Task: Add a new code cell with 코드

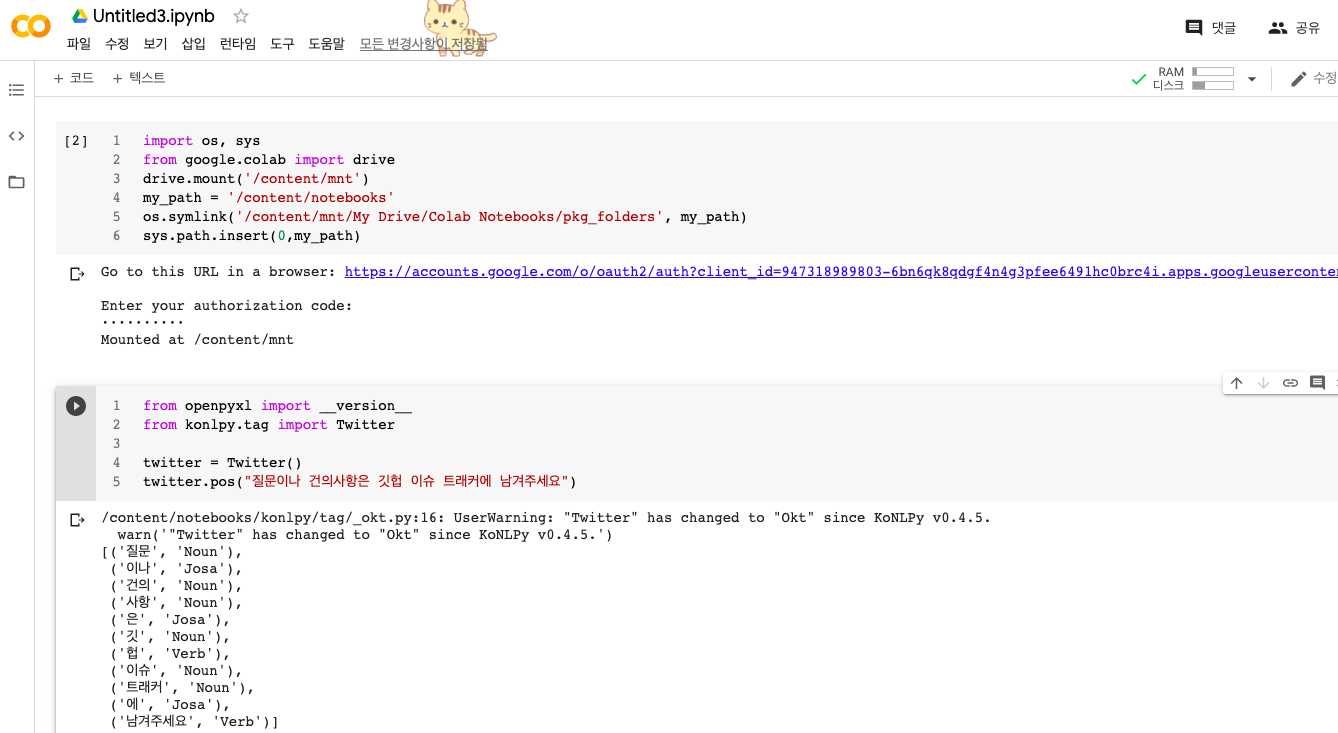Action: tap(73, 77)
